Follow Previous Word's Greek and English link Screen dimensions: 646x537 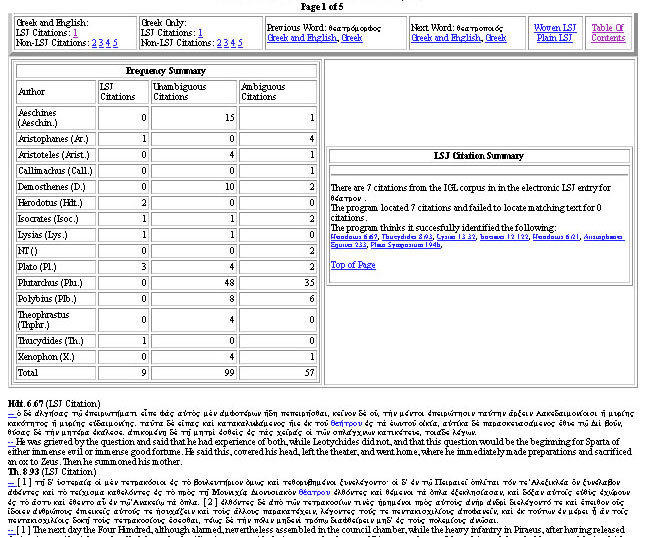(x=302, y=38)
